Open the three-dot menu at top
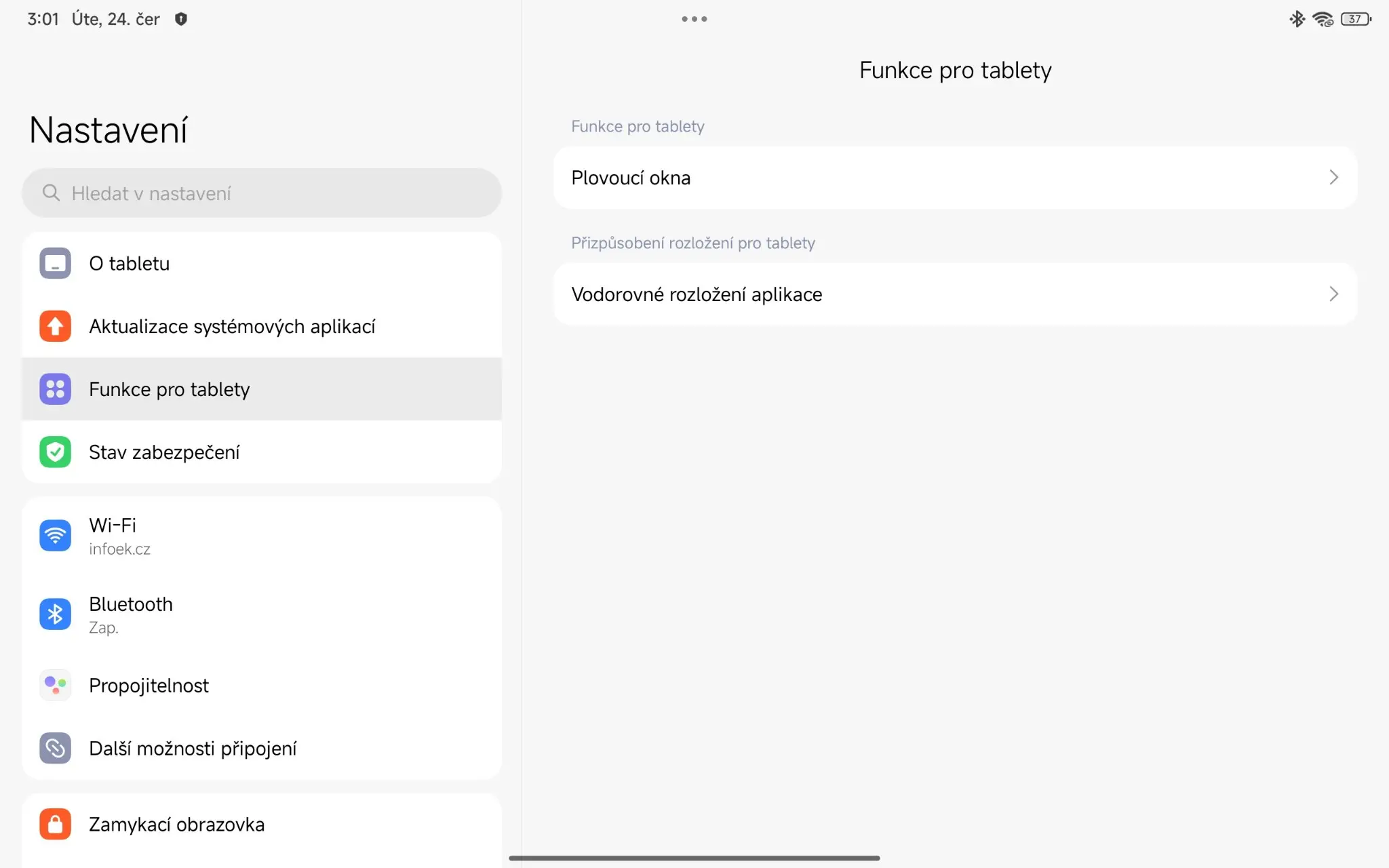Screen dimensions: 1389x868 coord(694,19)
